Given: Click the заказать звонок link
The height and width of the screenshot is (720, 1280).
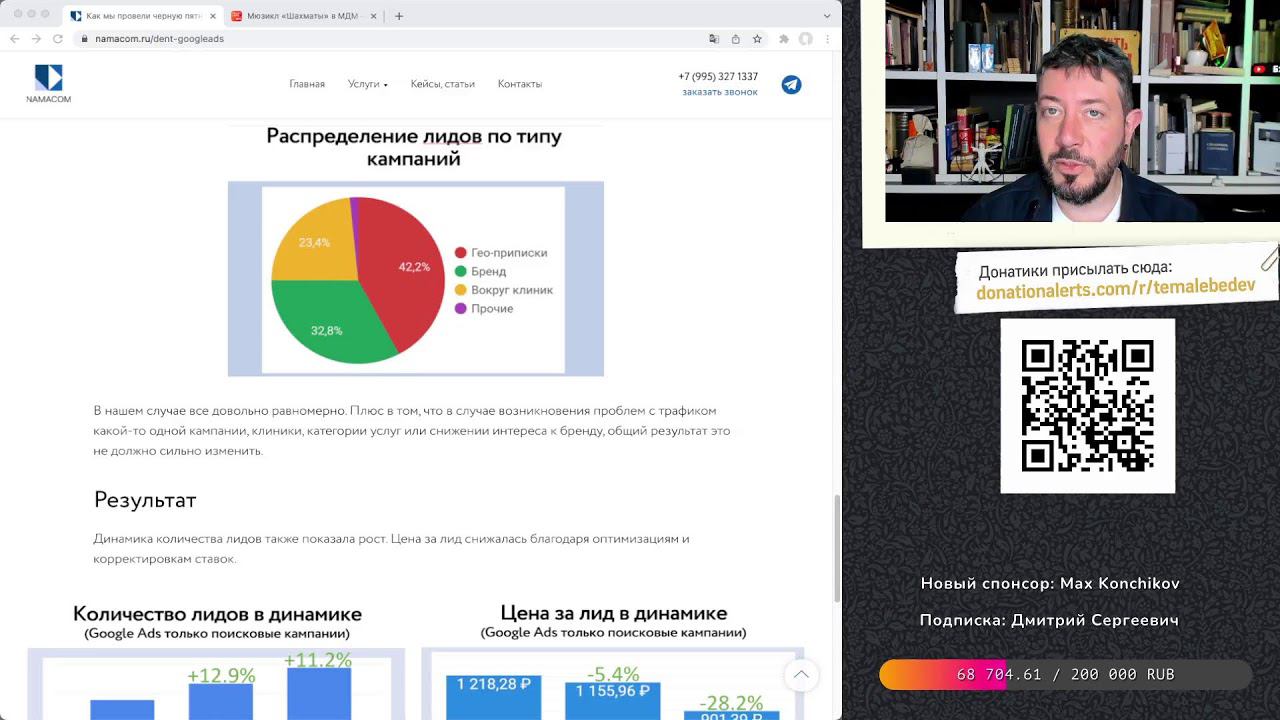Looking at the screenshot, I should pyautogui.click(x=719, y=92).
